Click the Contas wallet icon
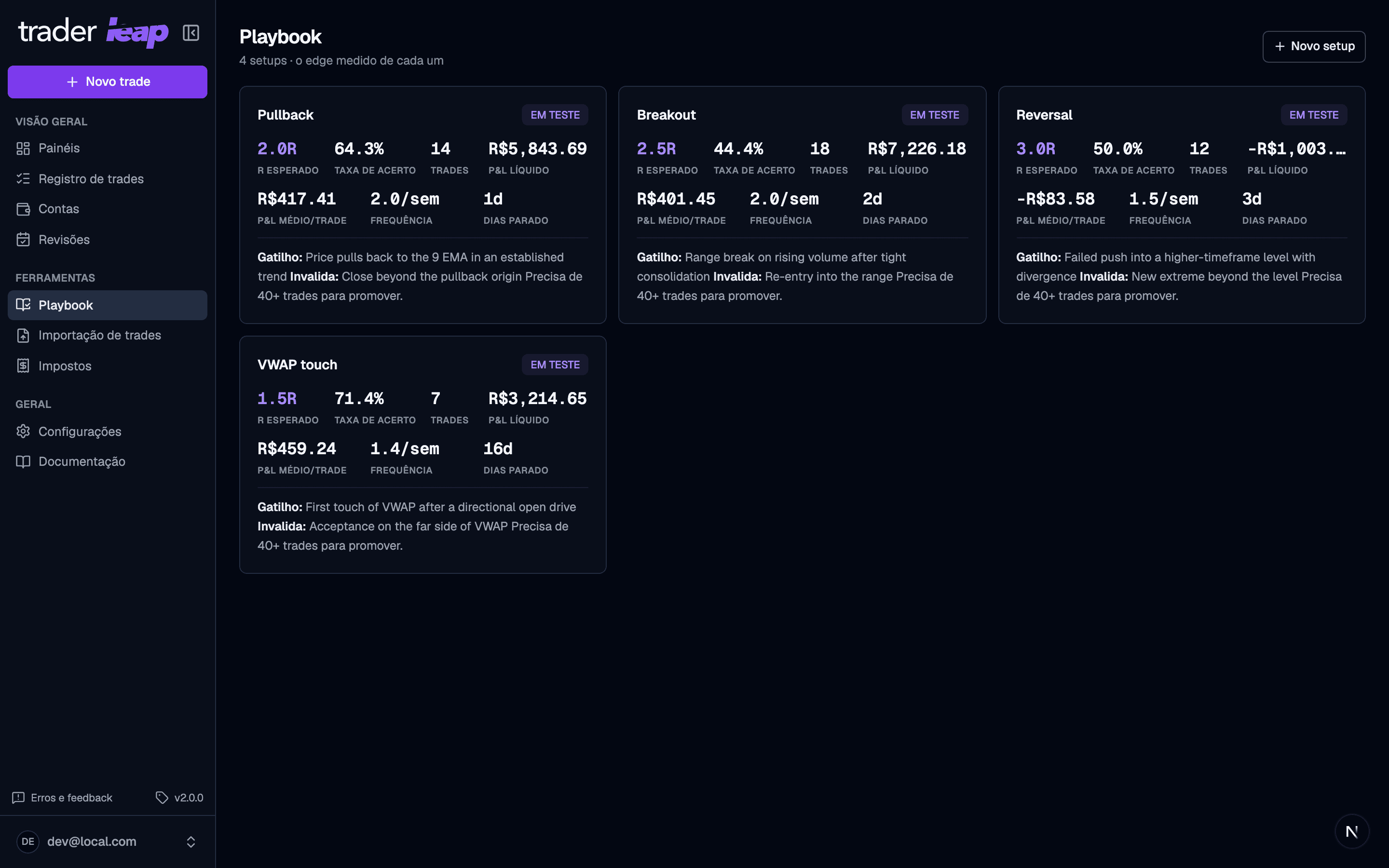Image resolution: width=1389 pixels, height=868 pixels. tap(23, 209)
